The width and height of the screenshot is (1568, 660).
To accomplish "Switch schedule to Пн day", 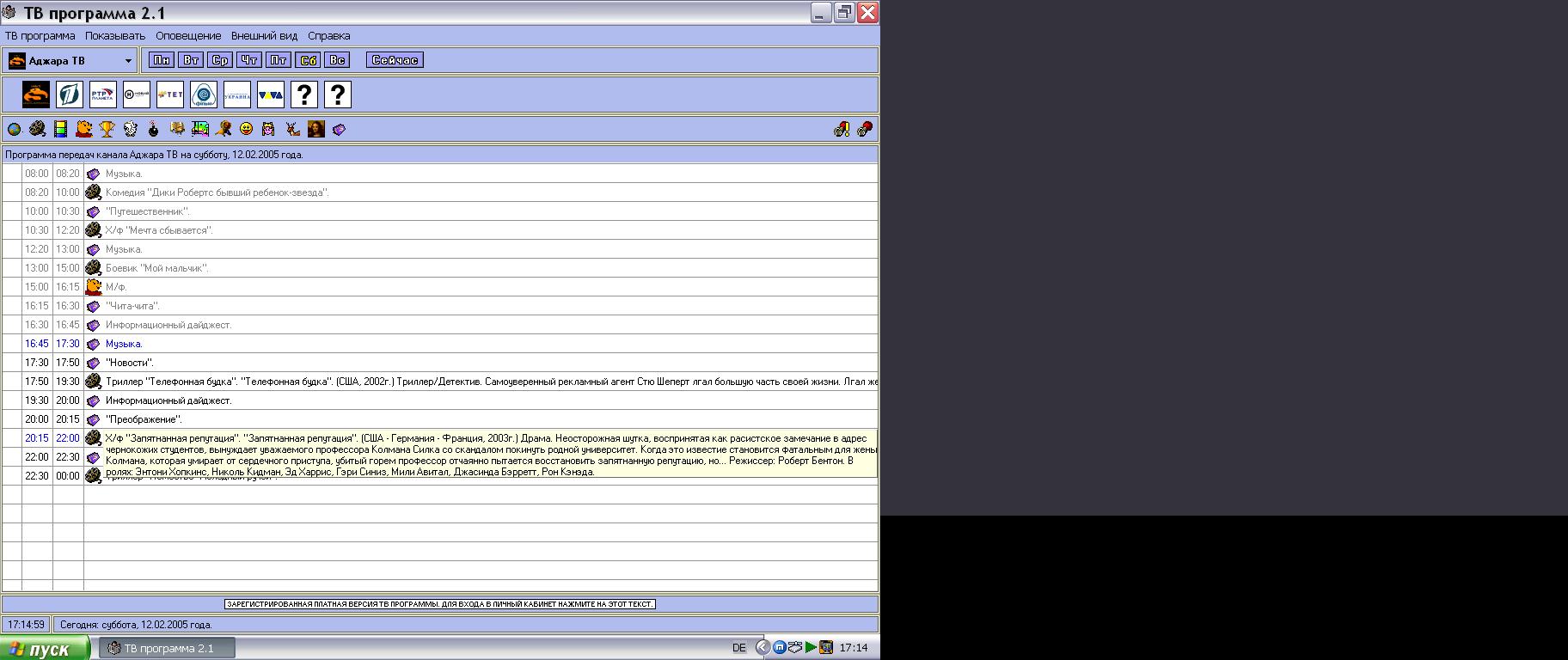I will click(161, 60).
